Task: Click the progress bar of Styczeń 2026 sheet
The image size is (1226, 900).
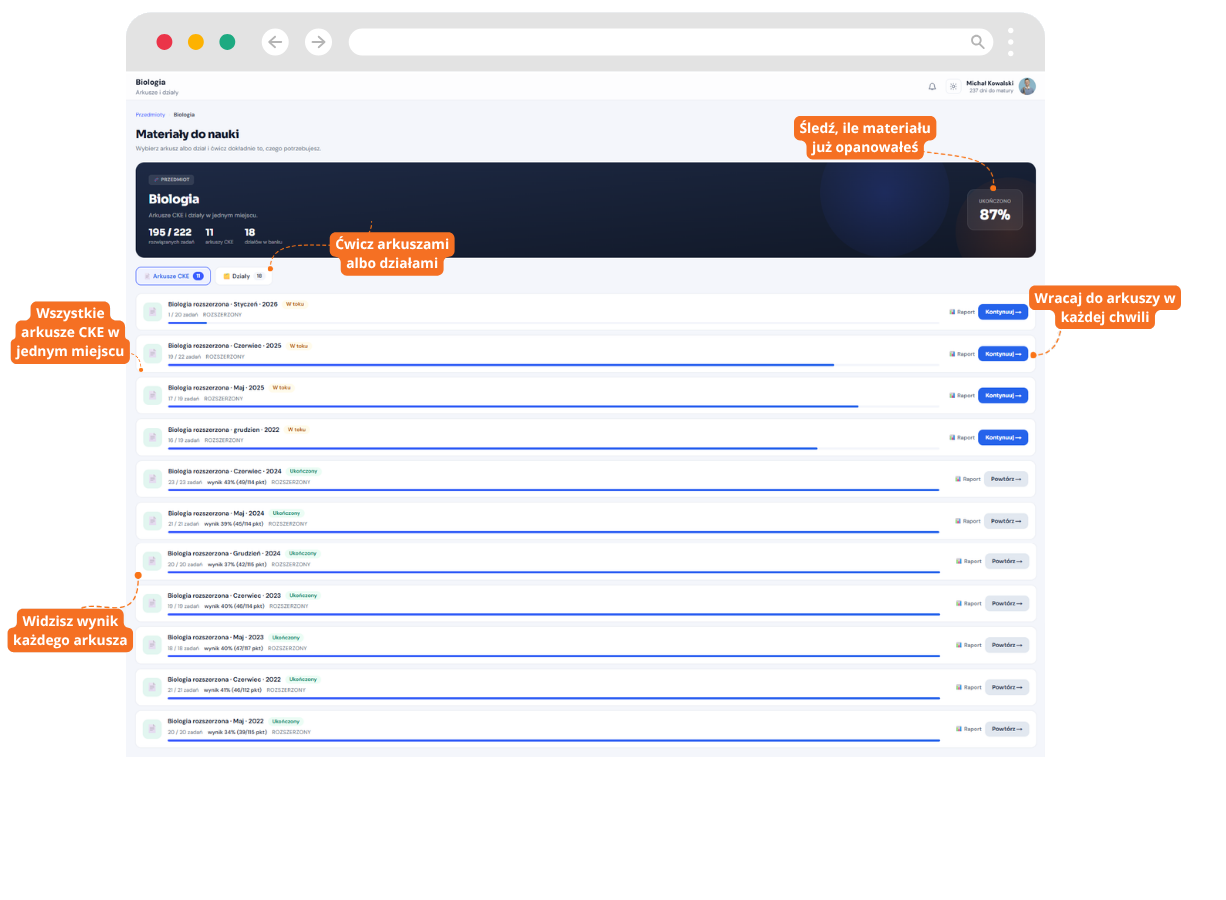Action: (553, 323)
